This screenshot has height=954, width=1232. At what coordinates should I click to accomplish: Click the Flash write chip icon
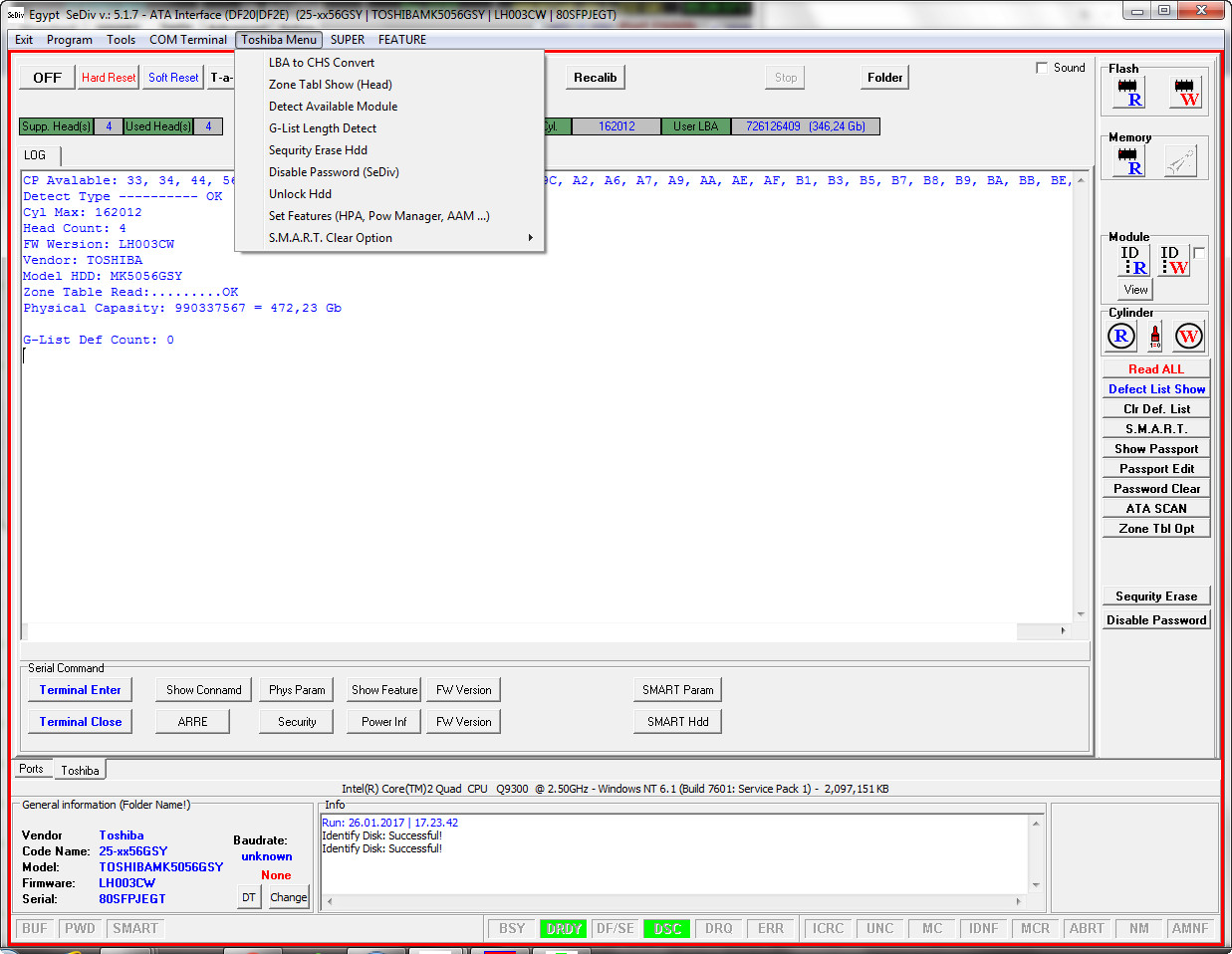[x=1185, y=93]
